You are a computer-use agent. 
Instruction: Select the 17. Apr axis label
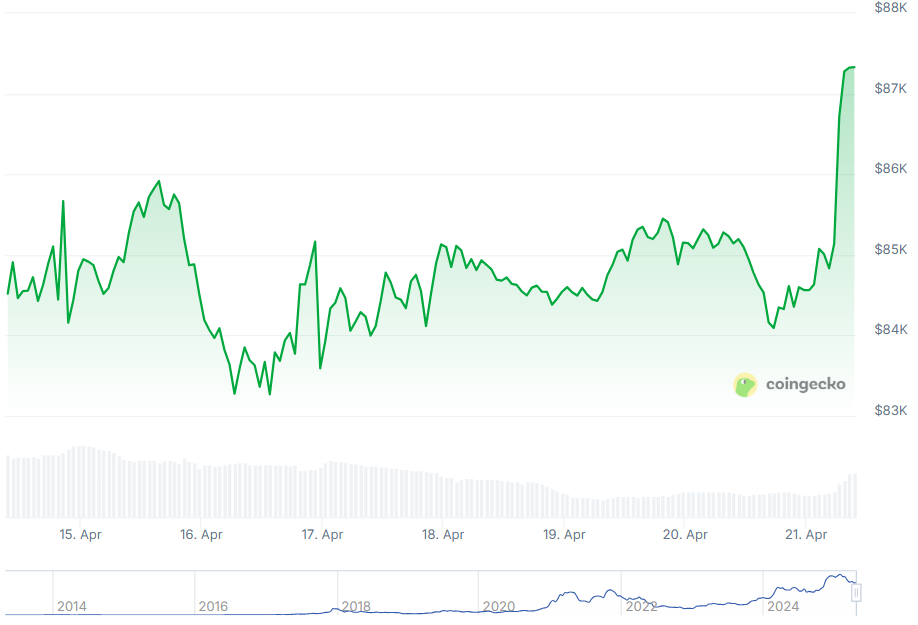322,535
